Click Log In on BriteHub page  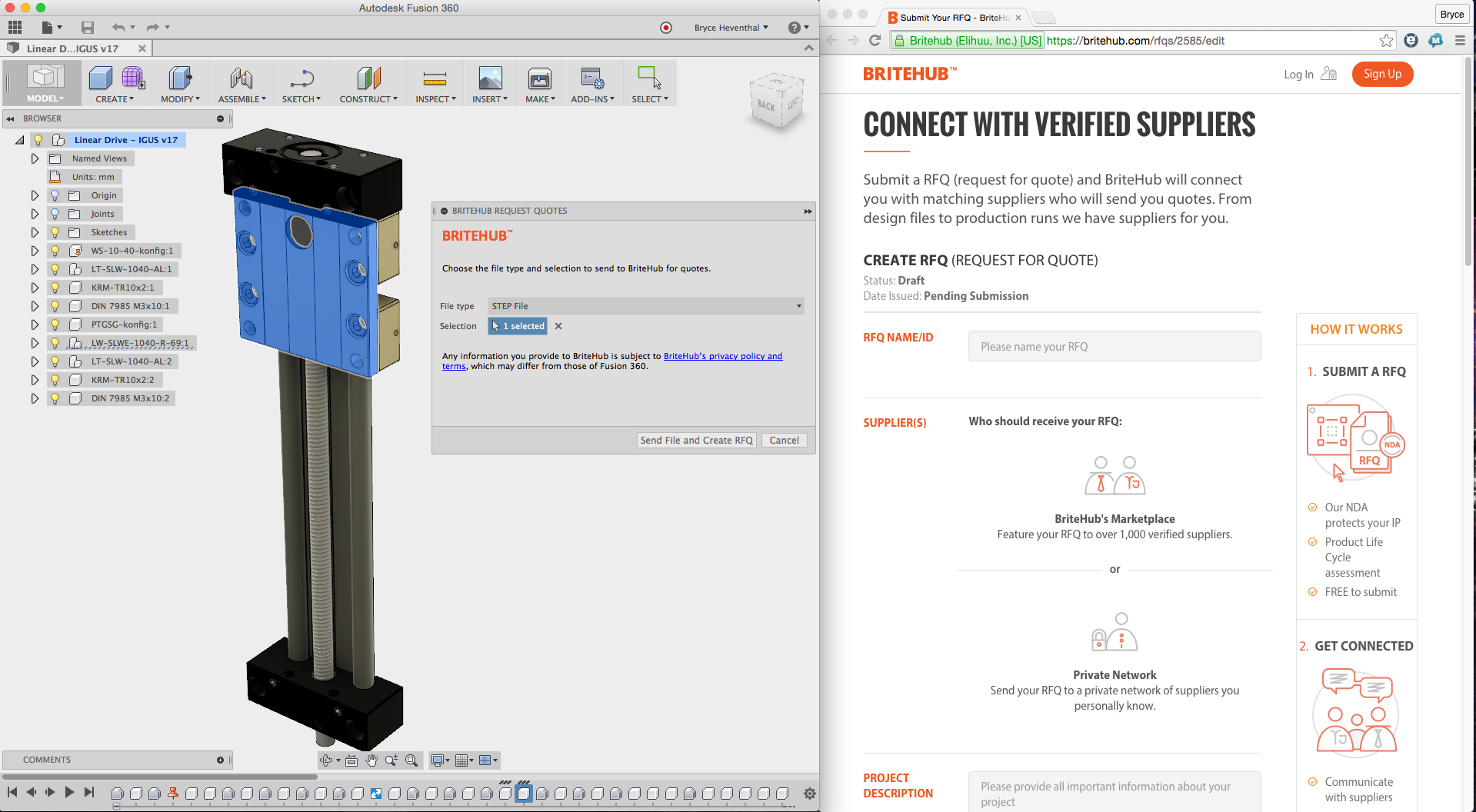[x=1298, y=75]
